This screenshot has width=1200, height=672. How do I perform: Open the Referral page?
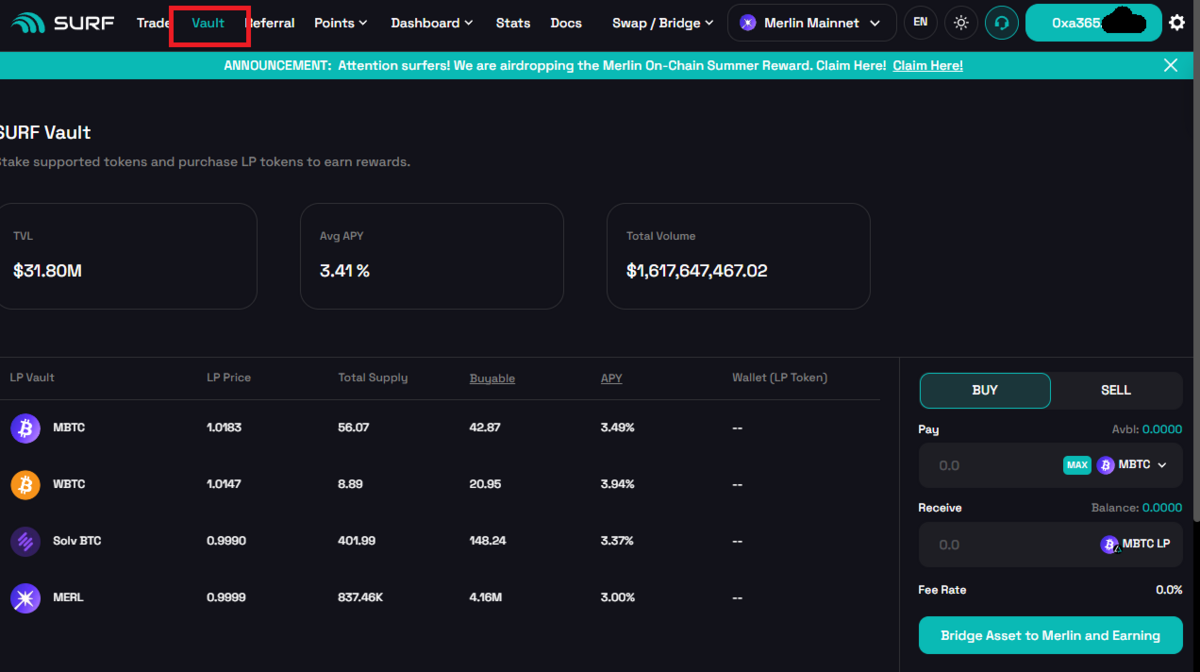(x=270, y=23)
